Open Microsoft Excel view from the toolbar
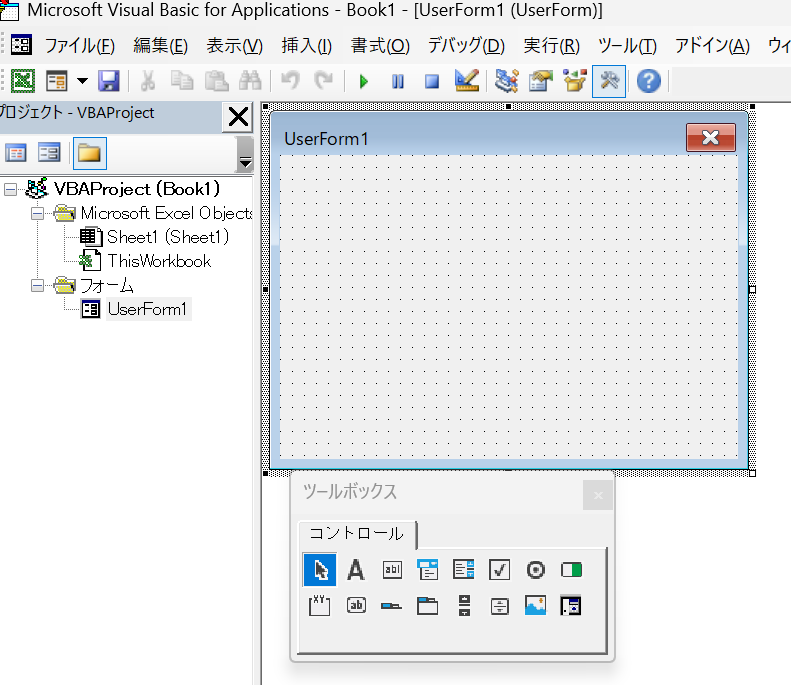 click(23, 81)
